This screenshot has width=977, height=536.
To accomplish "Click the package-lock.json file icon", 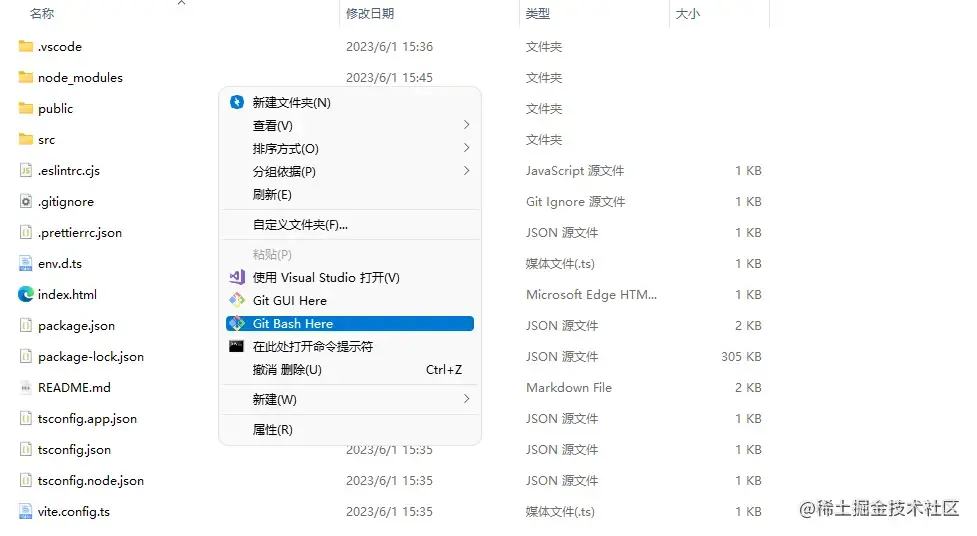I will pos(26,357).
